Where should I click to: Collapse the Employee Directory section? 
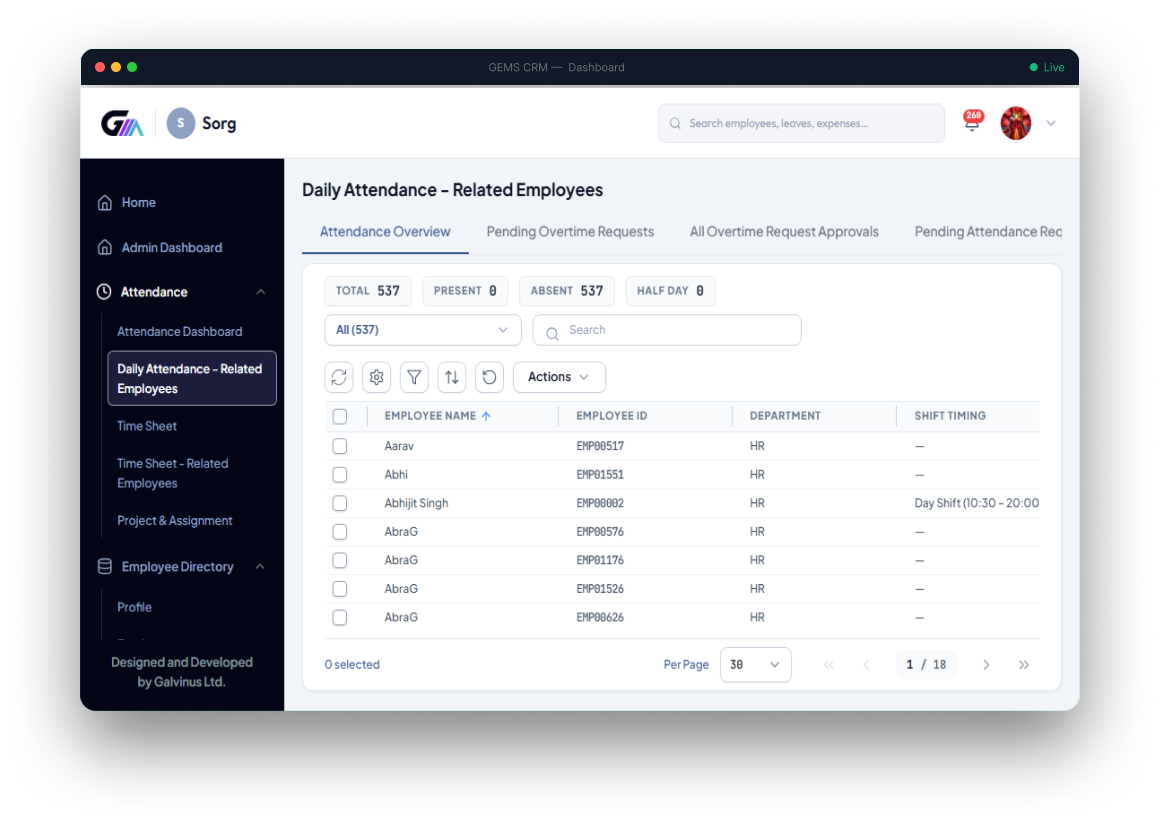point(260,566)
